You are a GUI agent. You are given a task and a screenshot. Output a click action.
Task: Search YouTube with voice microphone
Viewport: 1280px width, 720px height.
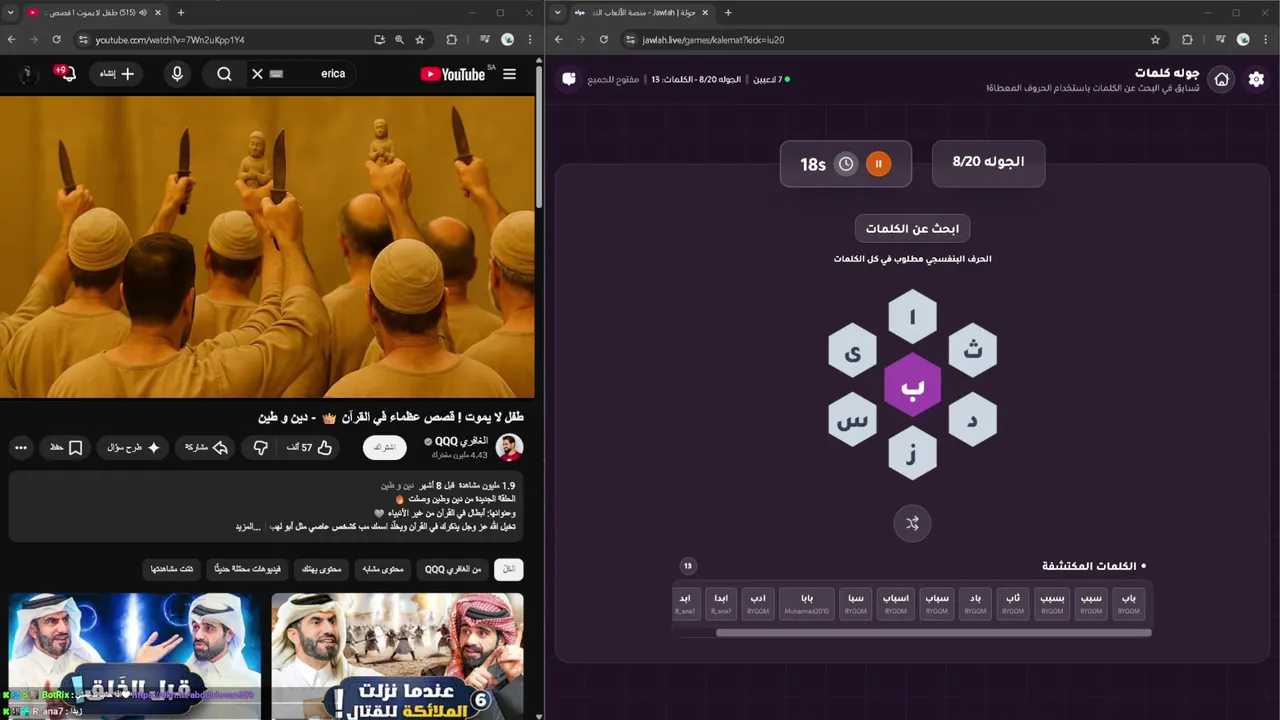pos(177,74)
